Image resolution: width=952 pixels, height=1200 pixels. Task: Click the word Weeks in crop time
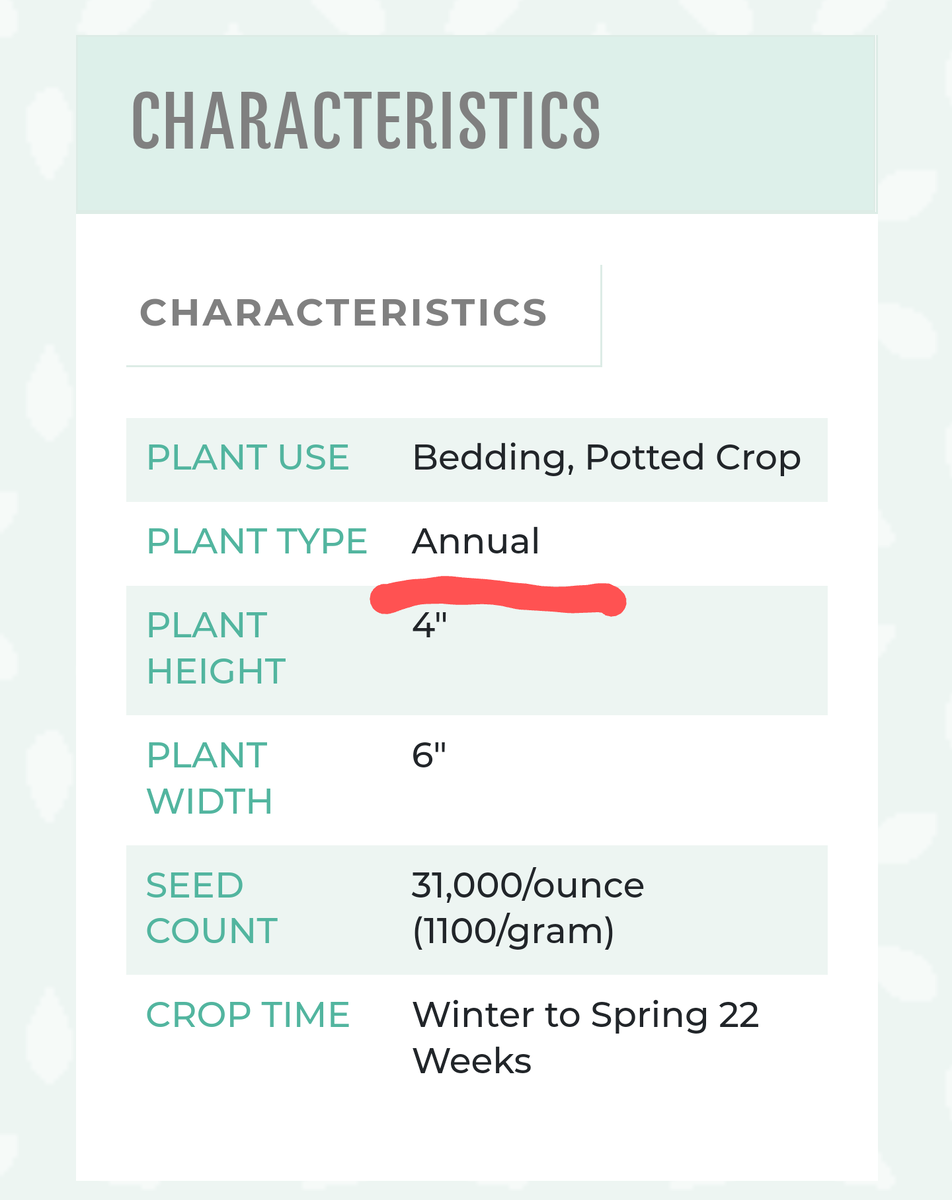click(471, 1060)
